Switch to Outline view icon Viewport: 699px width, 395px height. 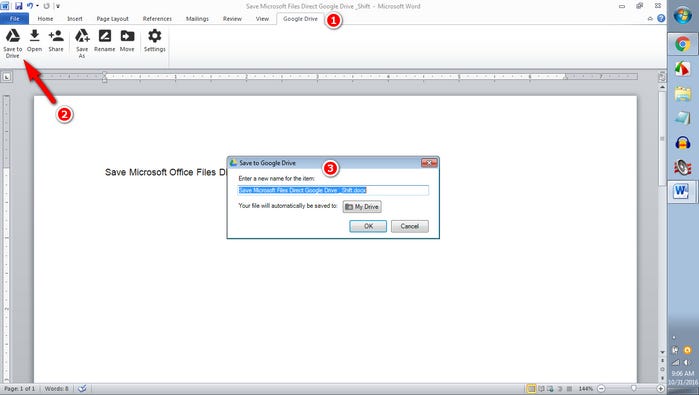pos(560,389)
